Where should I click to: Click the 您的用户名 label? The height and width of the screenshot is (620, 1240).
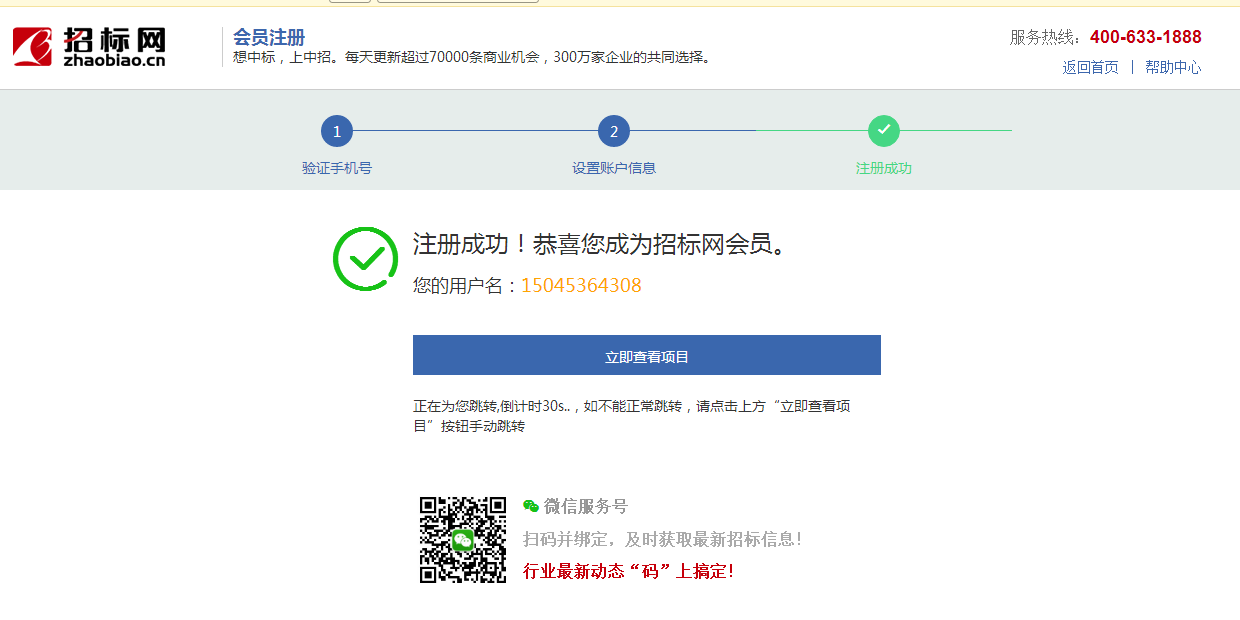tap(466, 285)
